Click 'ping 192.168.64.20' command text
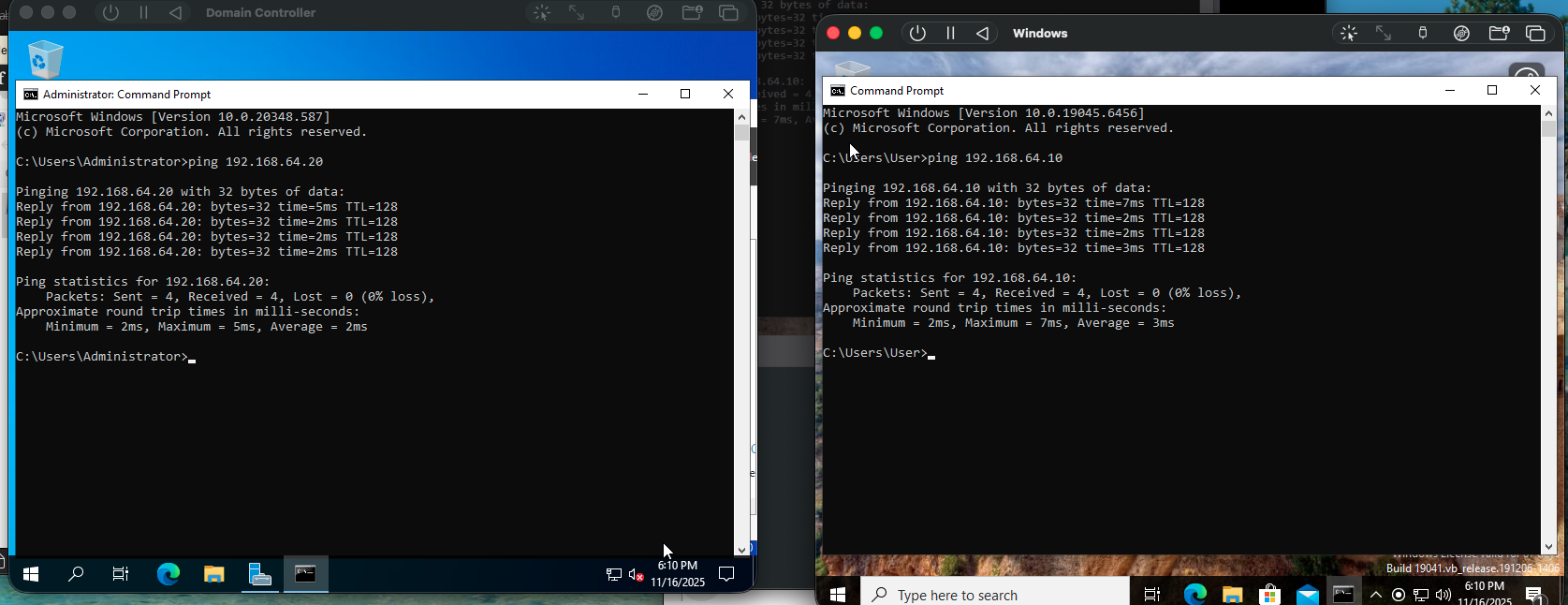 point(256,162)
